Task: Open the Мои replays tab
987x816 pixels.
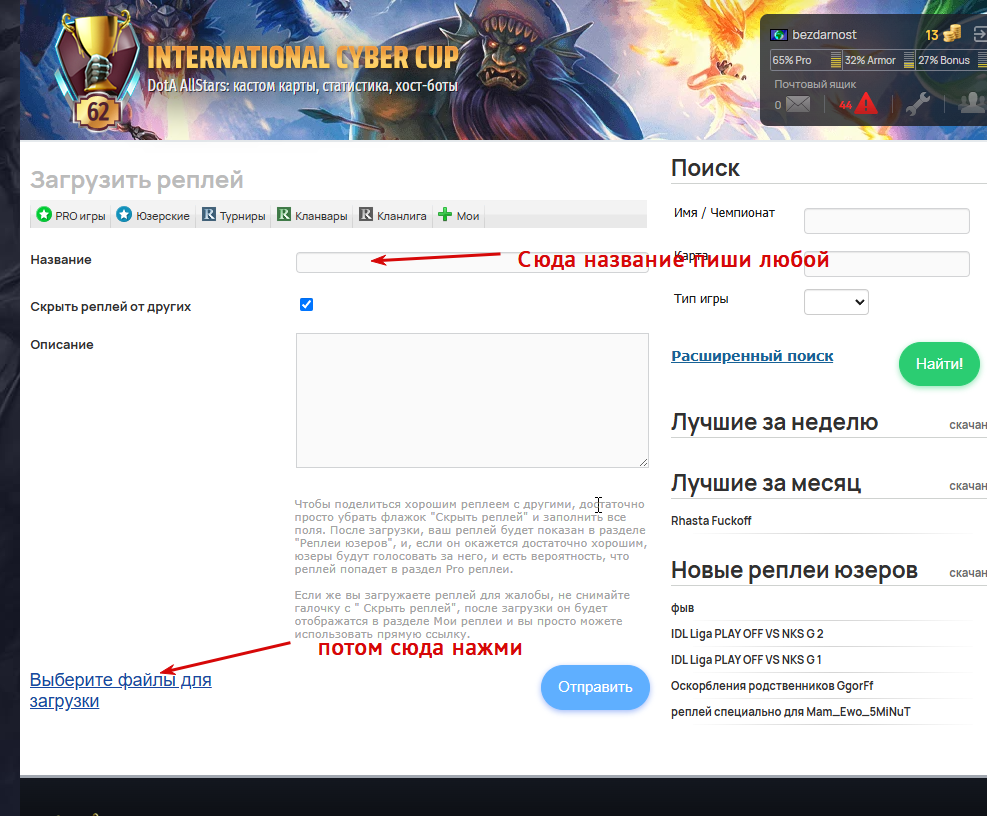Action: [459, 216]
